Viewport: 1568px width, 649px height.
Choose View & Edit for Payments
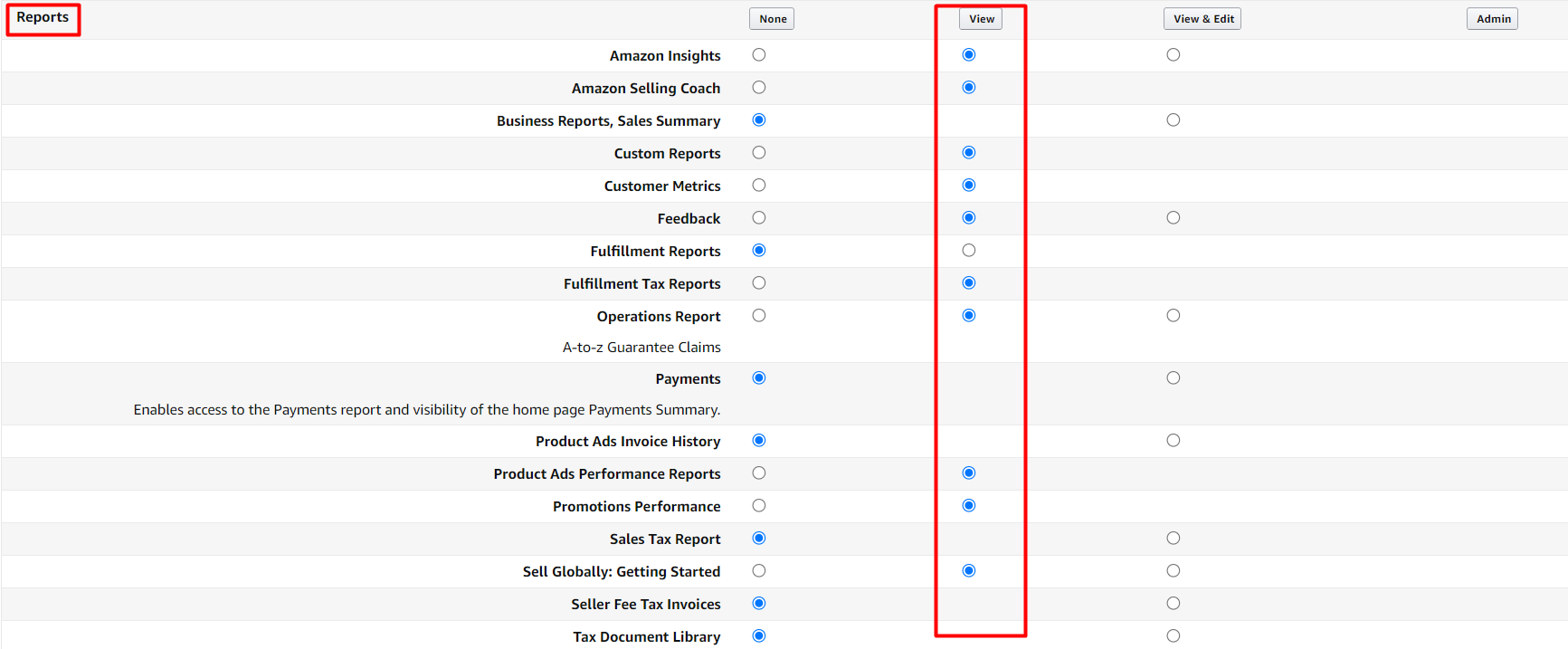1174,378
